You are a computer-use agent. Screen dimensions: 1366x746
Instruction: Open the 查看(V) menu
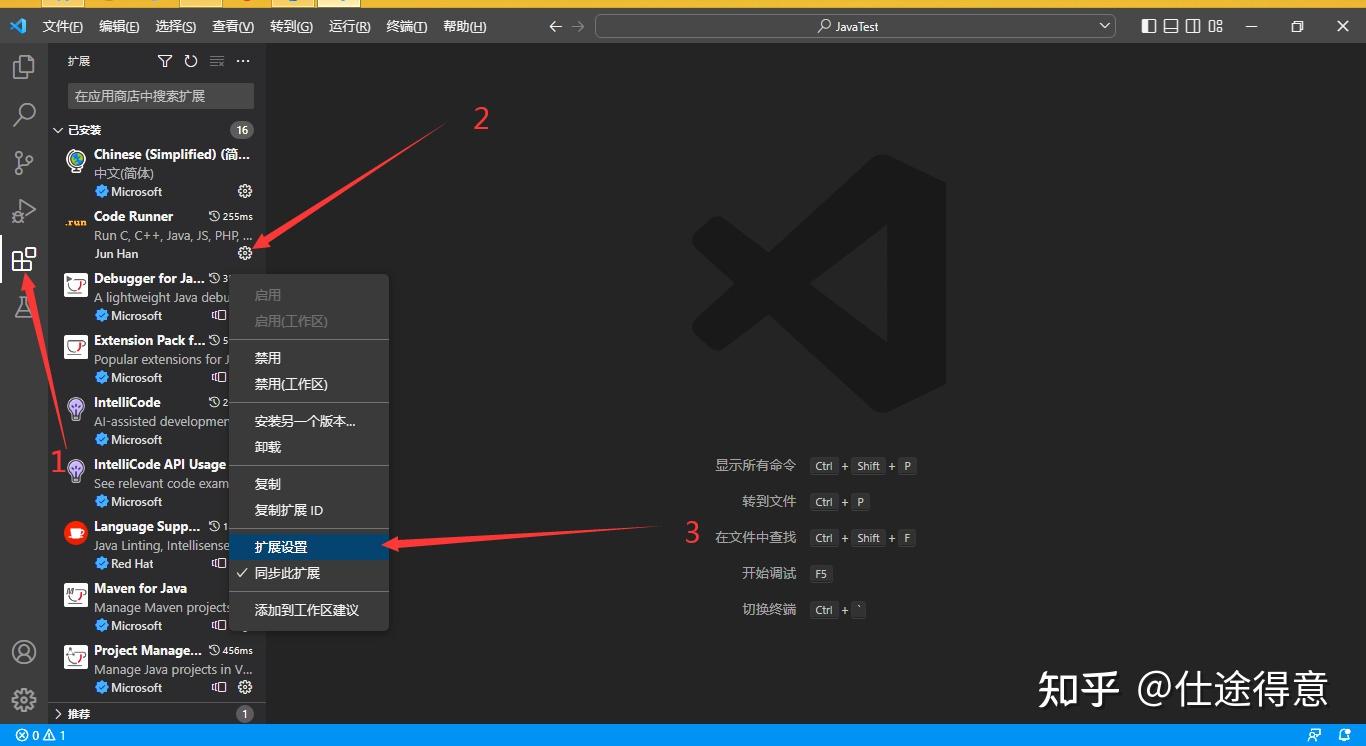[234, 27]
